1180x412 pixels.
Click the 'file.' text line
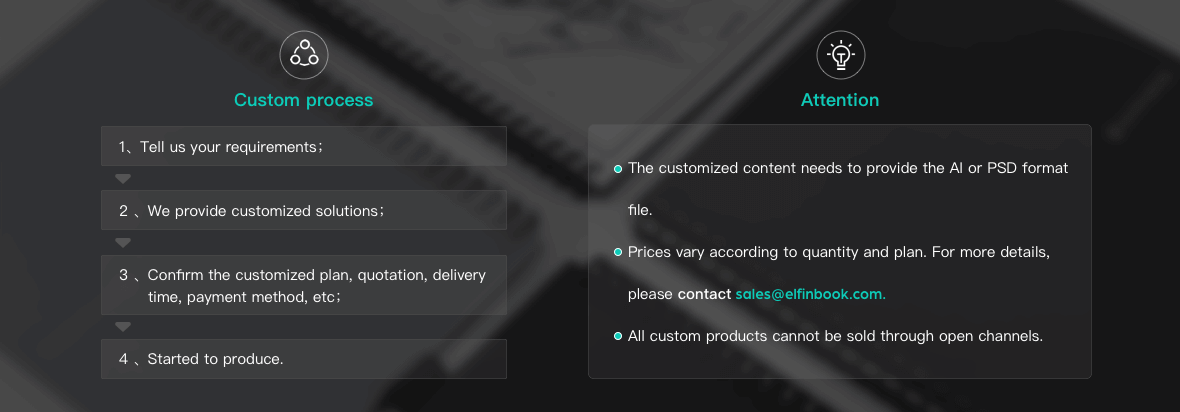tap(640, 210)
